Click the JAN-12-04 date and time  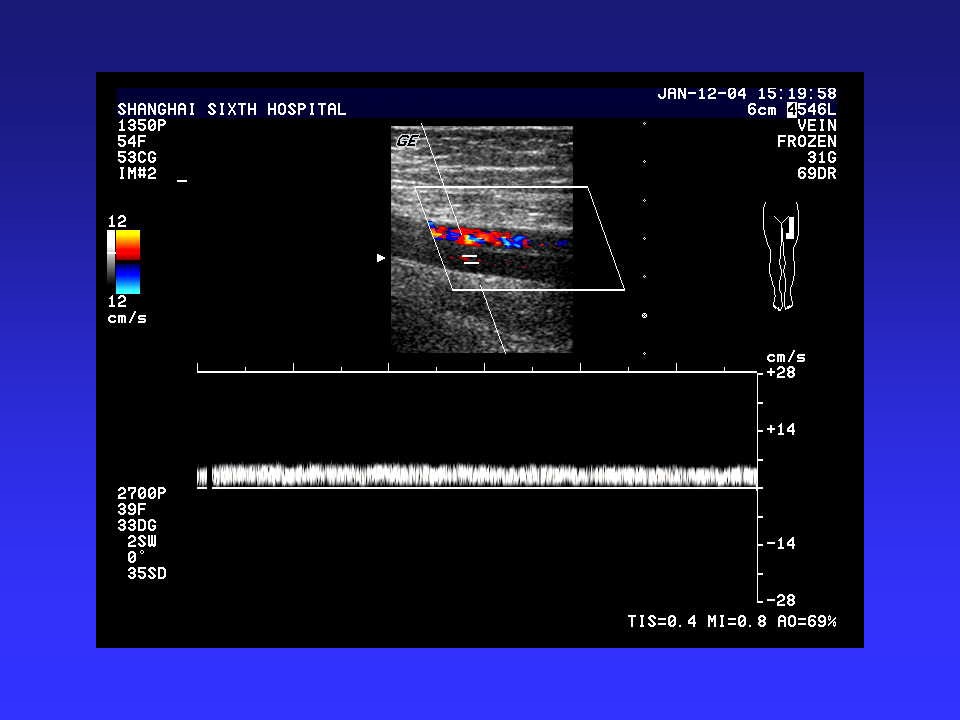746,93
